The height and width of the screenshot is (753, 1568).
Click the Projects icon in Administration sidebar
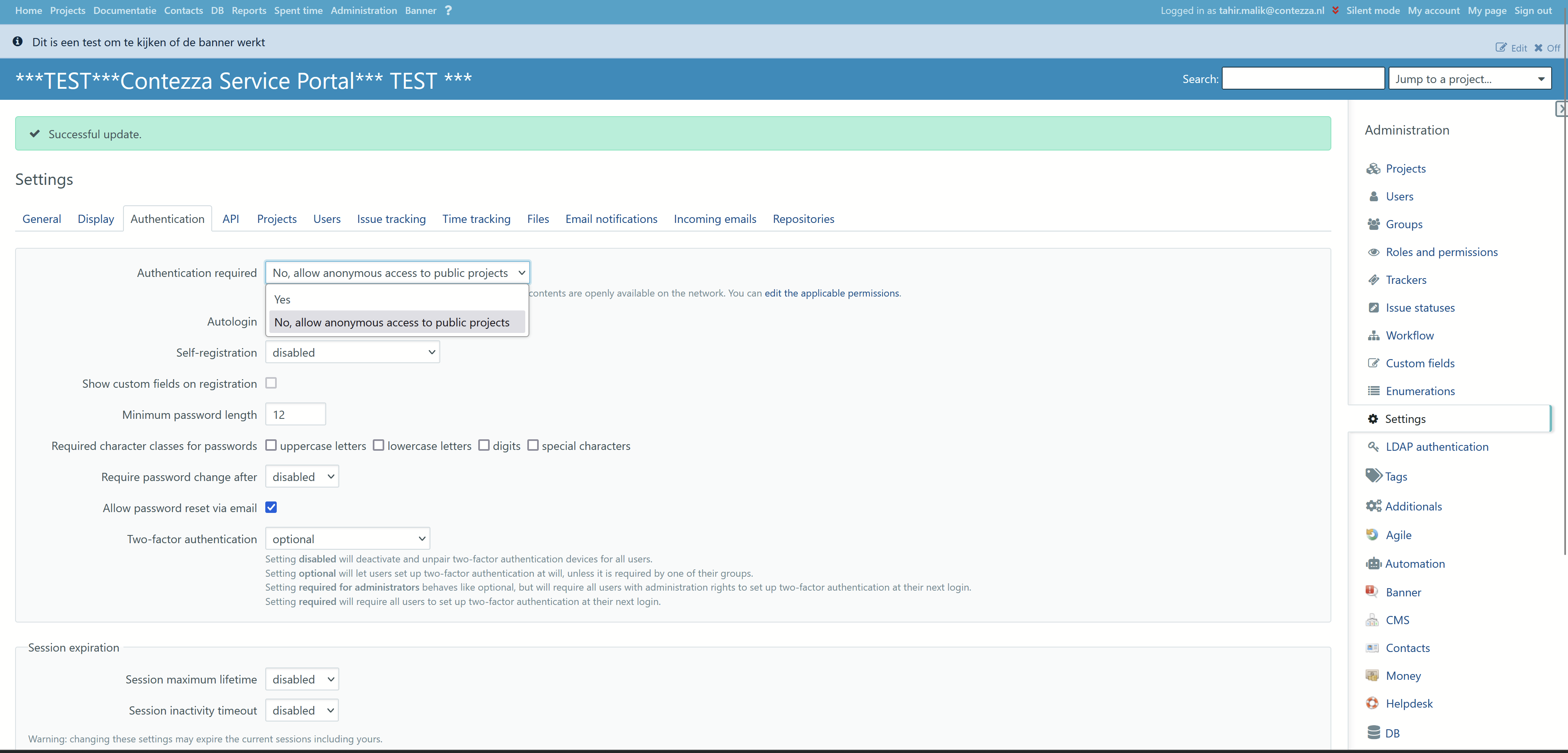click(1373, 169)
